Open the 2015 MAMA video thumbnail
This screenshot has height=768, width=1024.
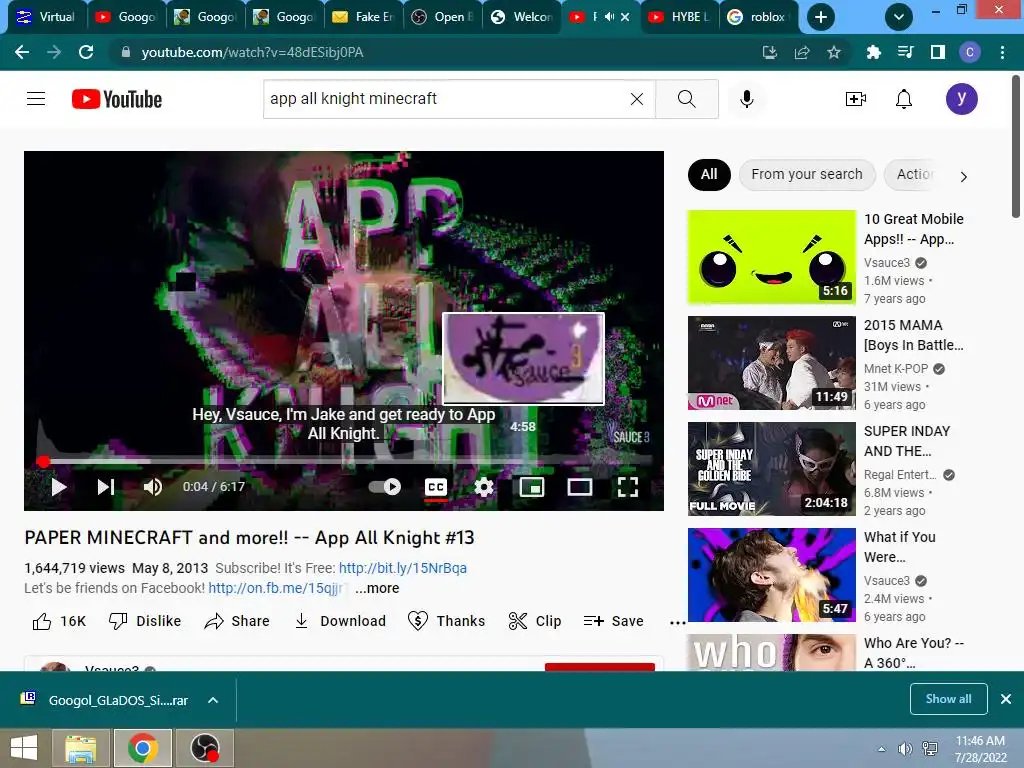[771, 363]
